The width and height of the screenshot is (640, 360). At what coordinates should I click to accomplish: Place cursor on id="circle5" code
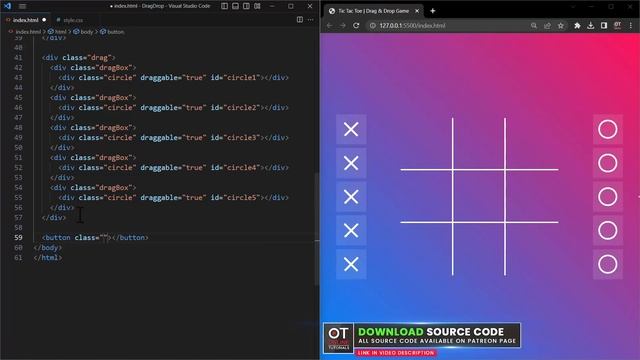235,198
